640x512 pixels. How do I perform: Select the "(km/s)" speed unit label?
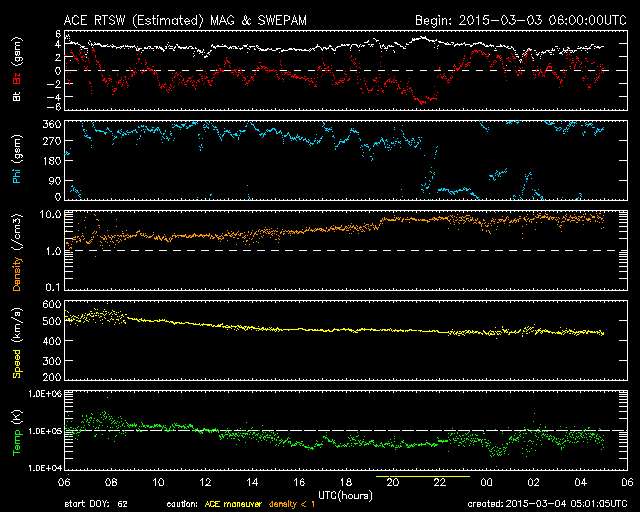pyautogui.click(x=17, y=327)
